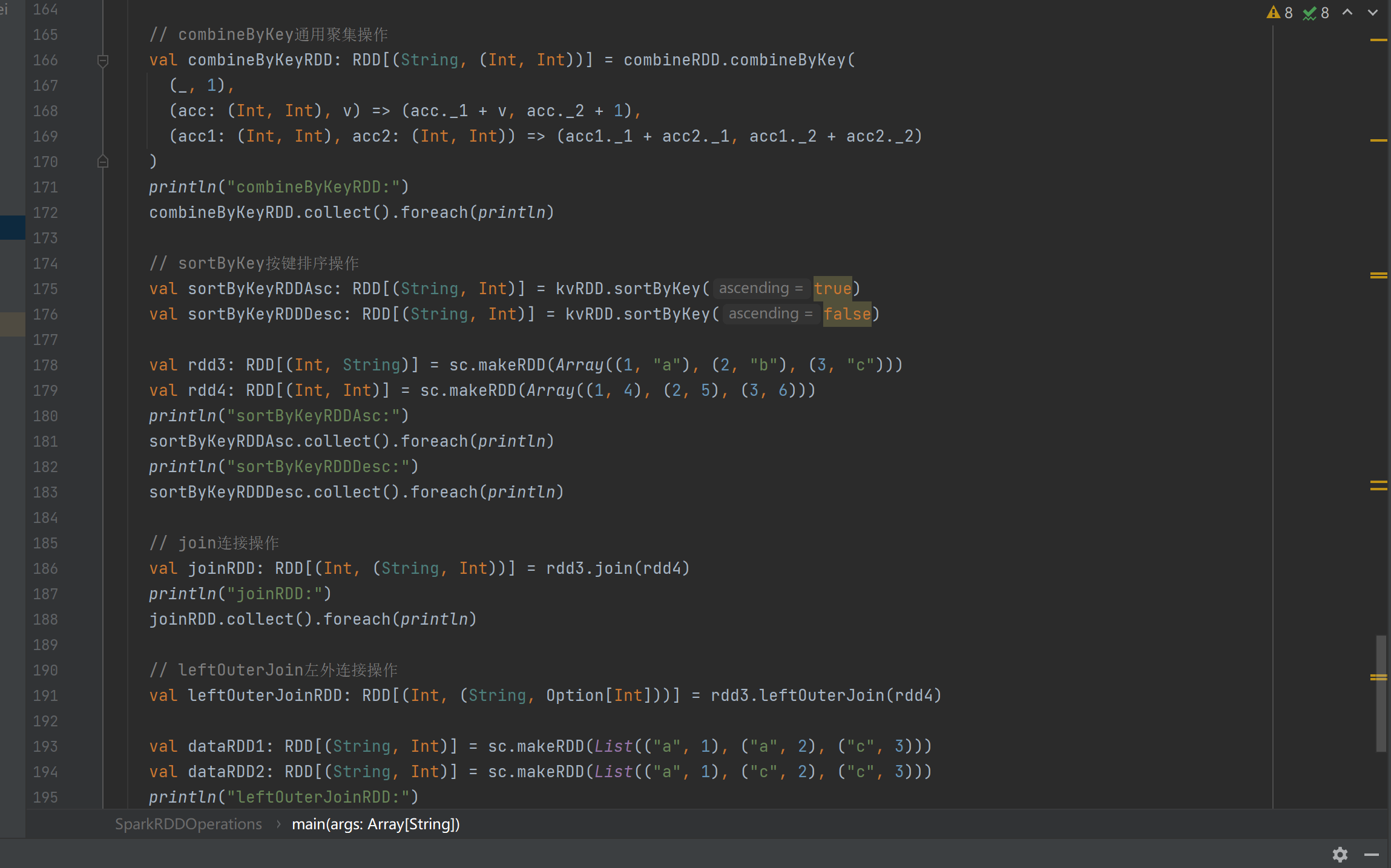Click the topmost yellow warning stripe marker
Screen dimensions: 1391x868
click(1378, 40)
